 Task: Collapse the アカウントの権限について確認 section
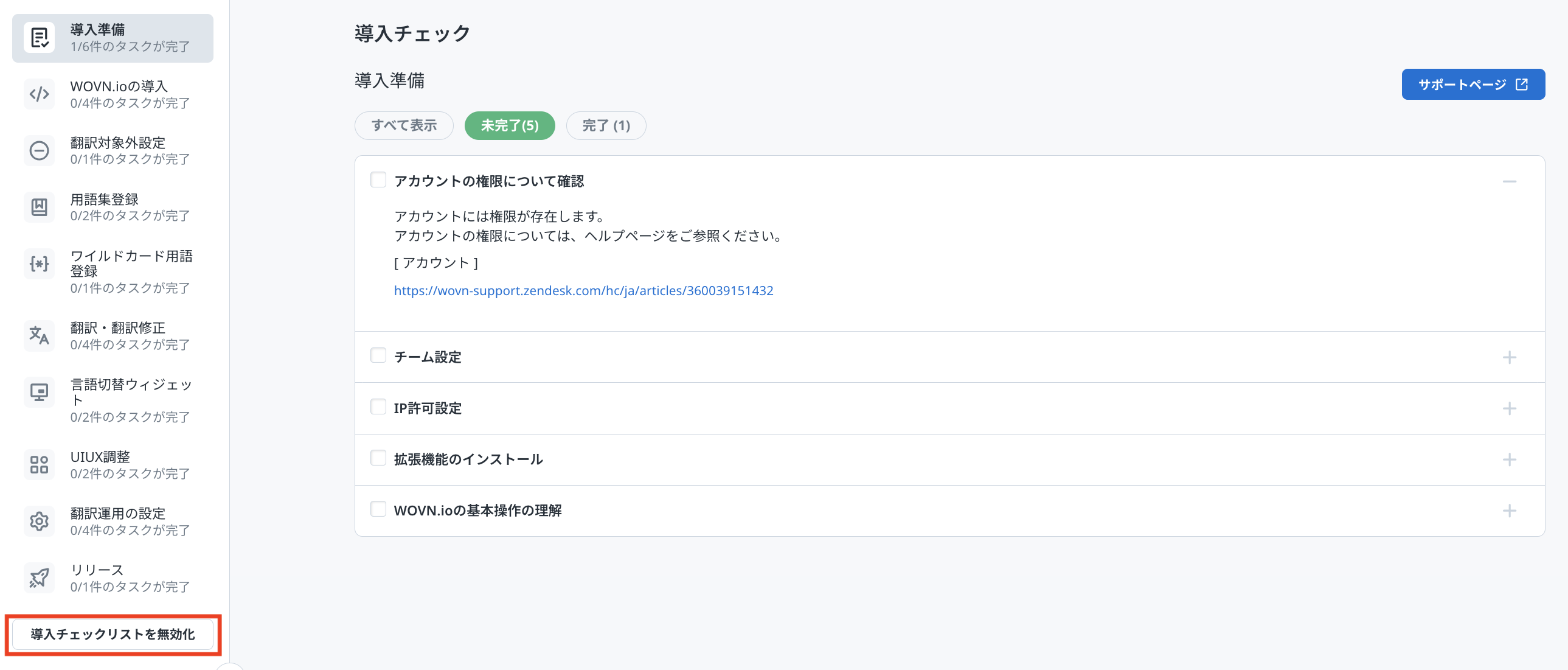click(1509, 181)
